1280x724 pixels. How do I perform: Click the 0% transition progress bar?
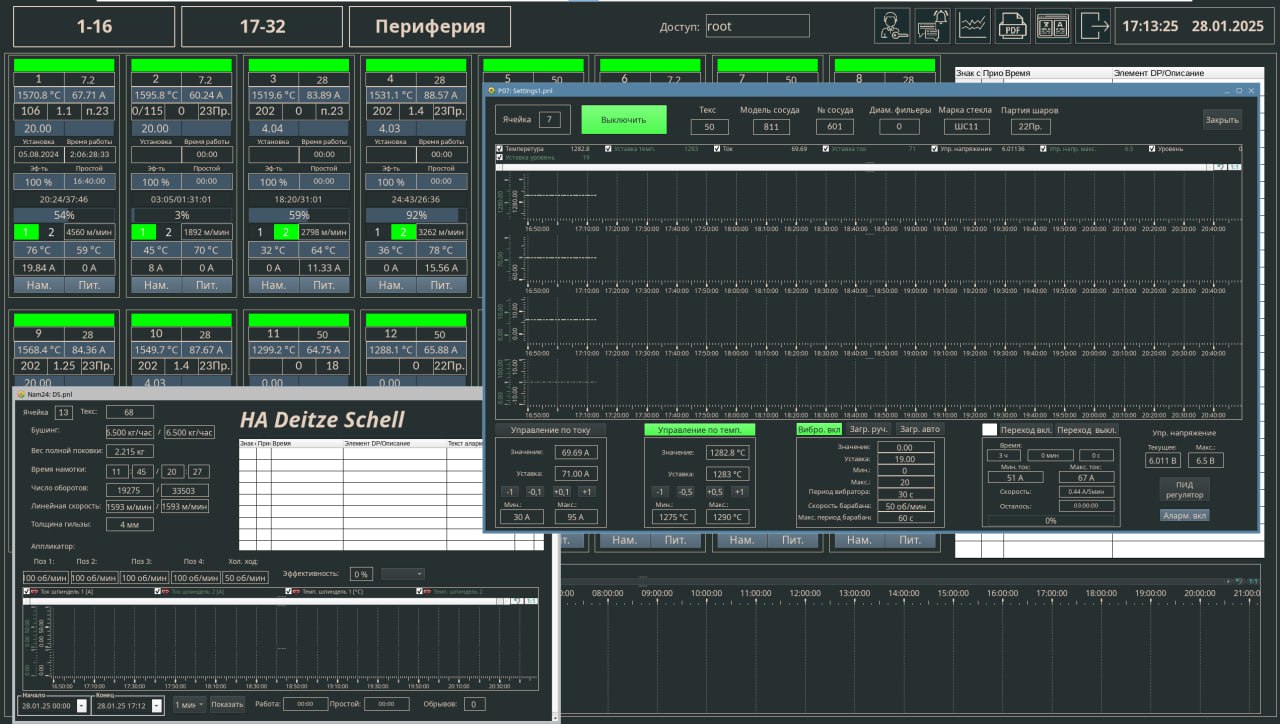(x=1051, y=520)
